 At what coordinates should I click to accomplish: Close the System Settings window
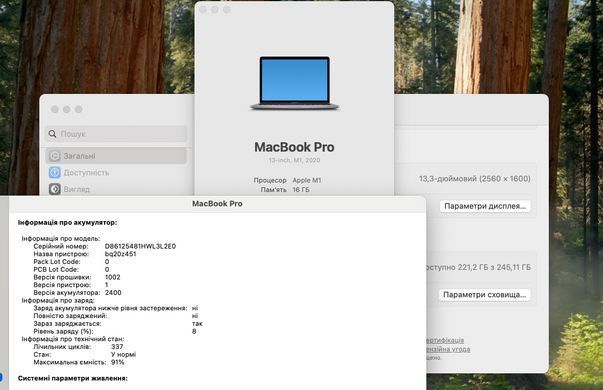click(55, 109)
